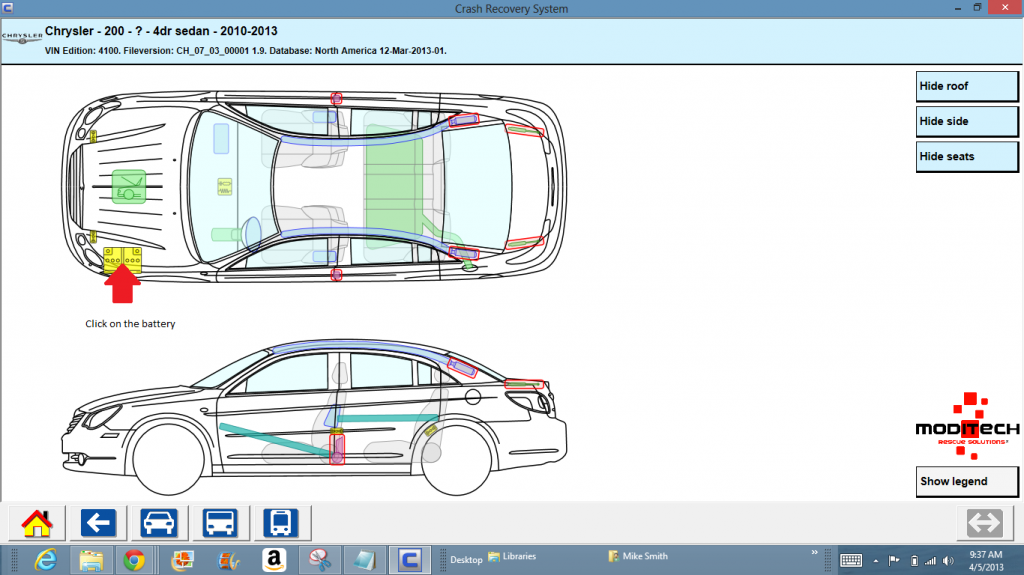Launch Google Chrome from taskbar

[x=135, y=560]
